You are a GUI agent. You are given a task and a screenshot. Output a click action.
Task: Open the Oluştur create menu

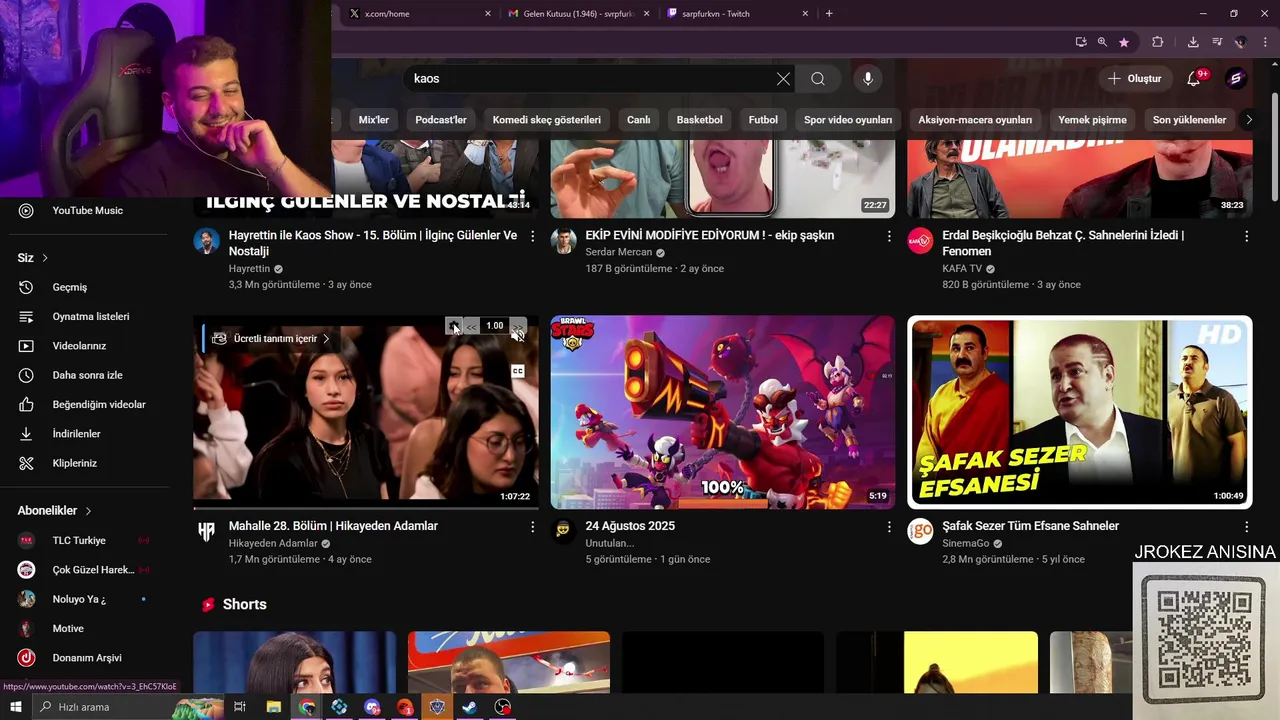pos(1134,79)
